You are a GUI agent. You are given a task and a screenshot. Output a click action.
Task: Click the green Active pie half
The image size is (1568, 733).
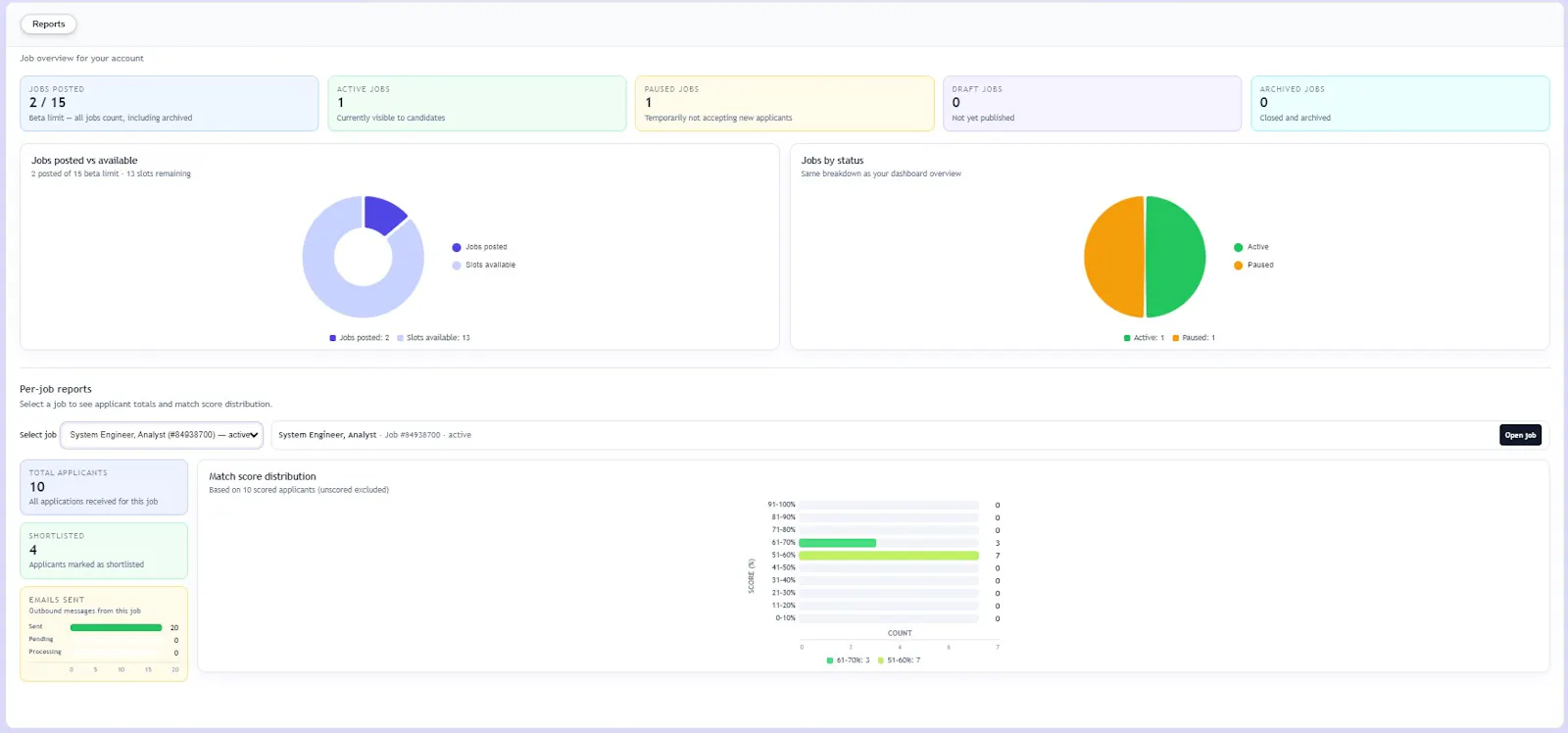1176,257
